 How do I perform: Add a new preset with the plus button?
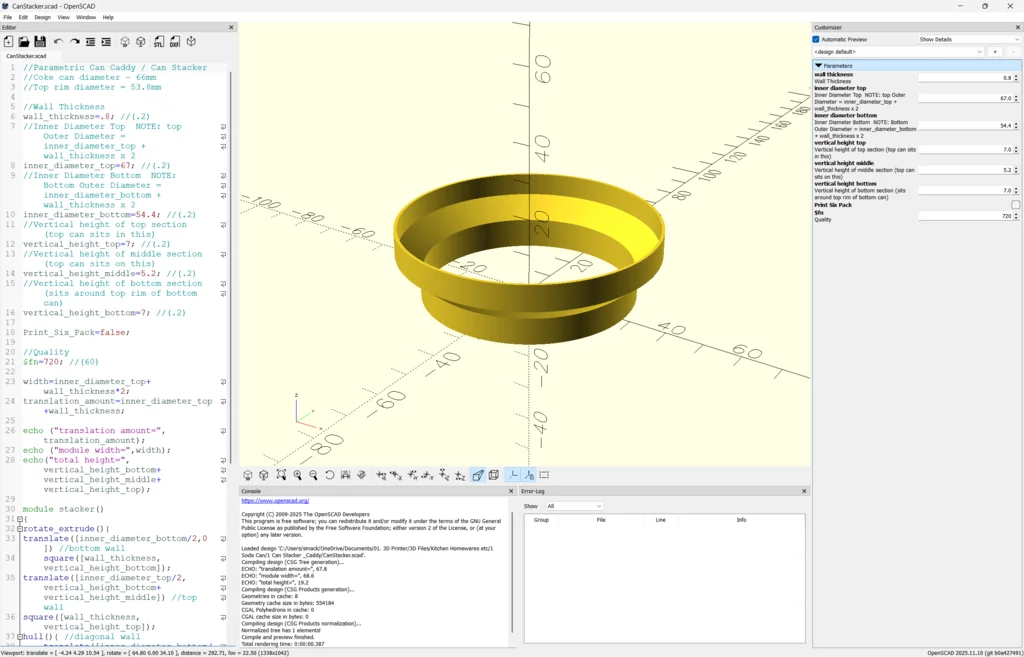(995, 52)
